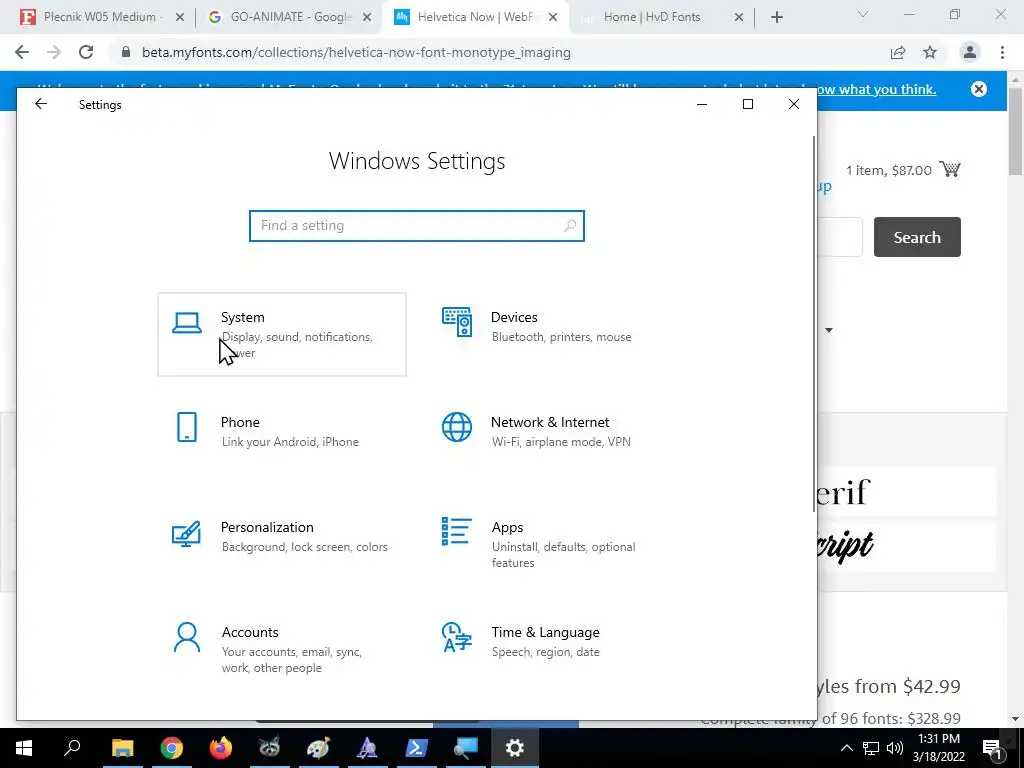The width and height of the screenshot is (1024, 768).
Task: Reload the page in Chrome
Action: pos(86,52)
